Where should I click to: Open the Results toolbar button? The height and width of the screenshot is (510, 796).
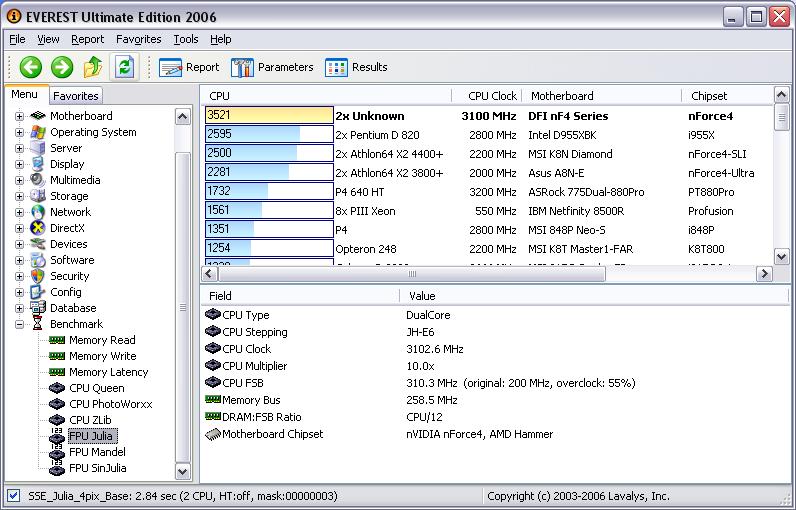pyautogui.click(x=356, y=67)
